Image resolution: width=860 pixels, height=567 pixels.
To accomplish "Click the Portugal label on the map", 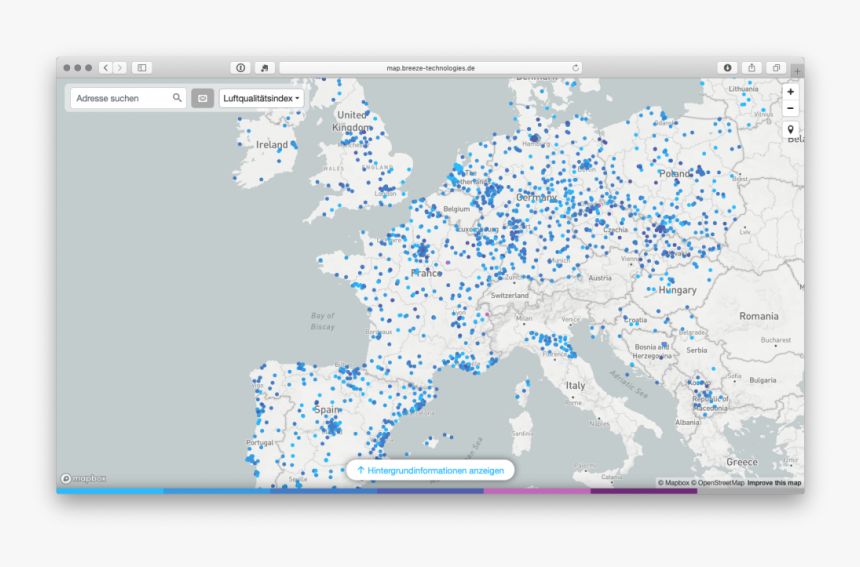I will [259, 443].
